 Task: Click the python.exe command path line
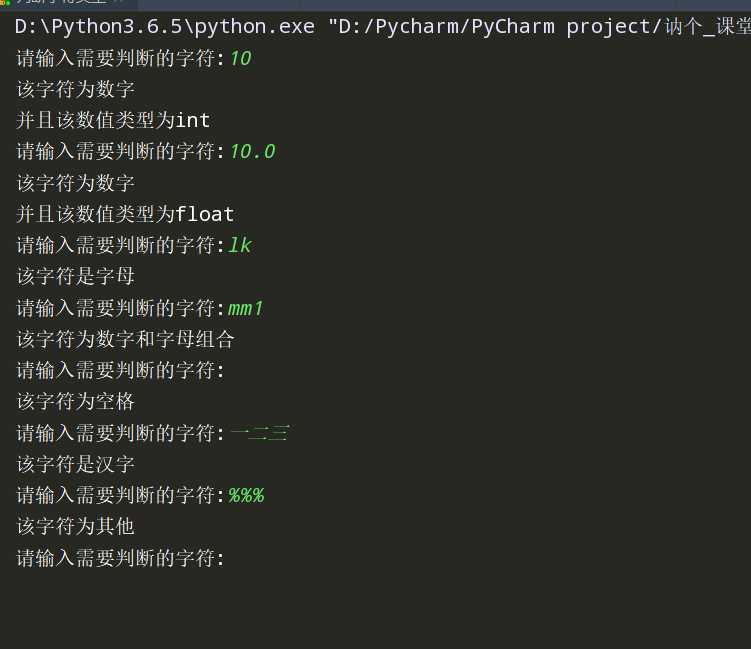click(x=380, y=27)
